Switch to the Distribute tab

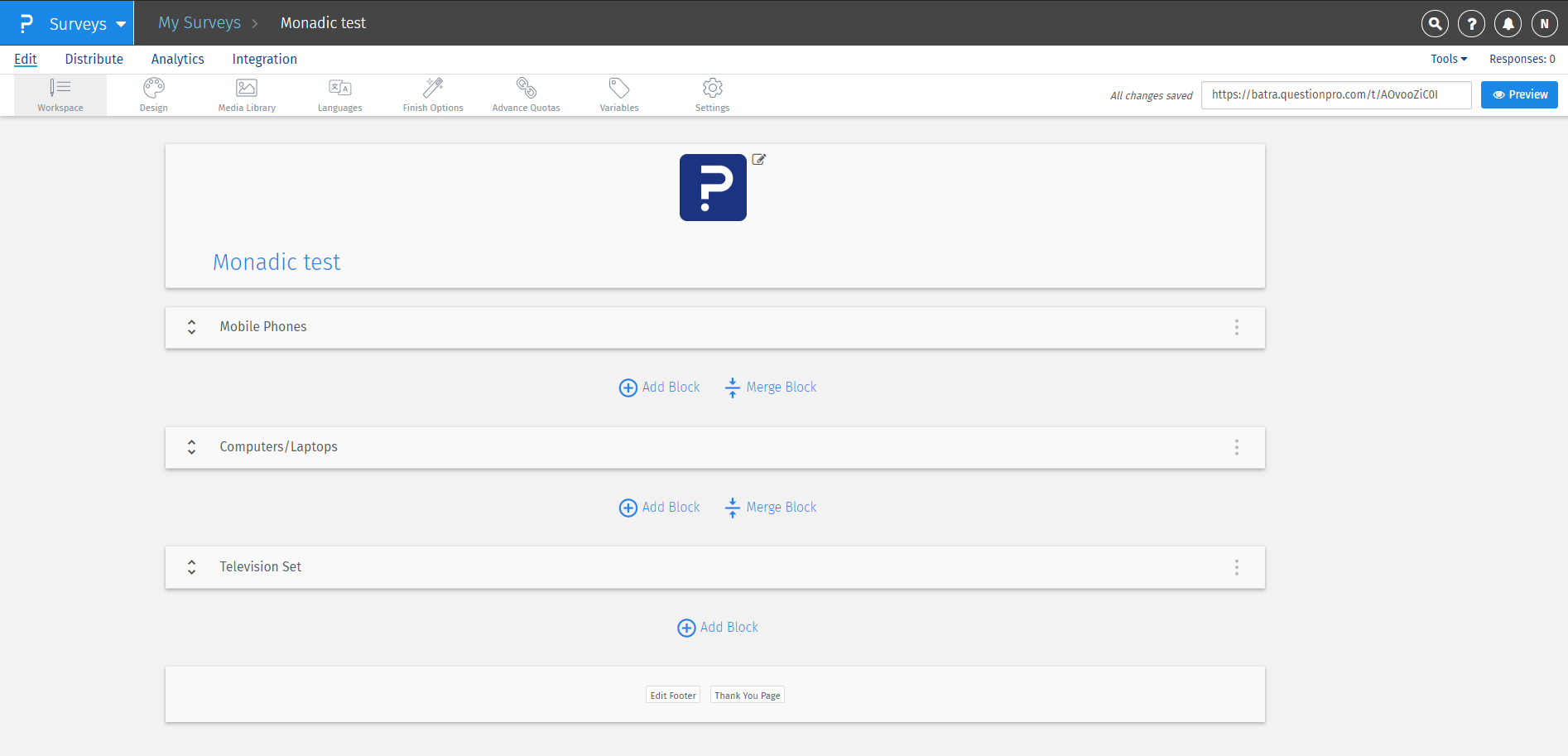pyautogui.click(x=94, y=59)
